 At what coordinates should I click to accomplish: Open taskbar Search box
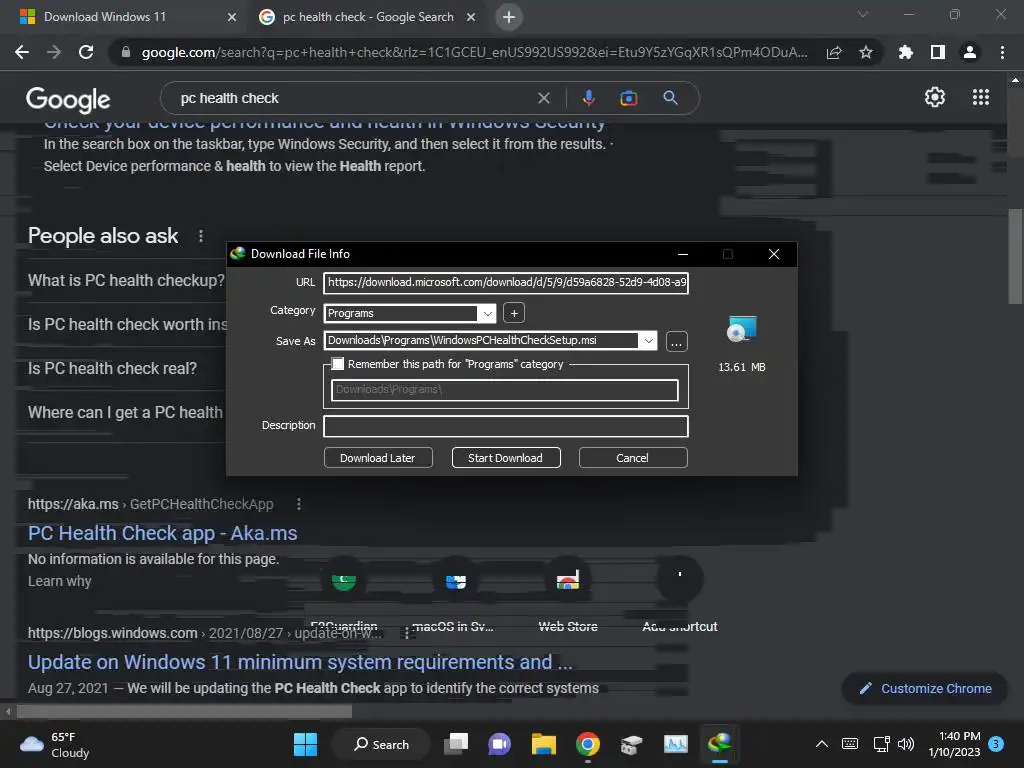[x=381, y=744]
